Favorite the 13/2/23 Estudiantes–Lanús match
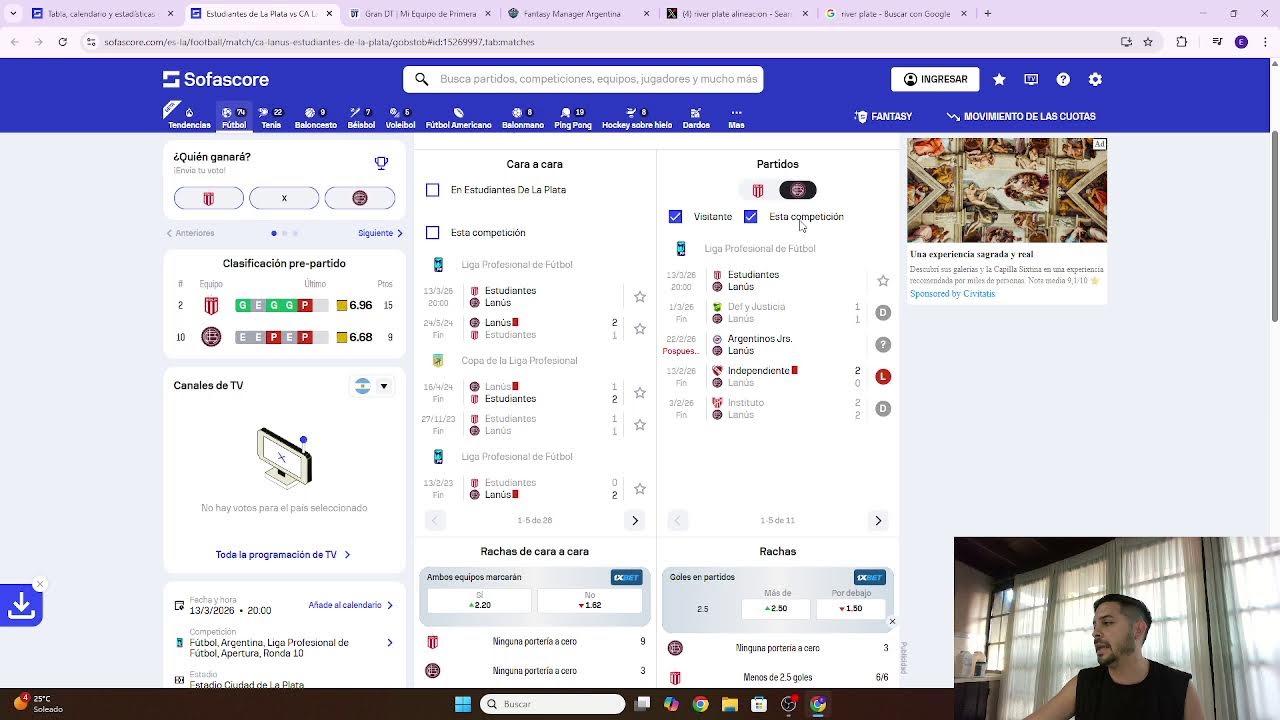Viewport: 1280px width, 720px height. tap(640, 489)
